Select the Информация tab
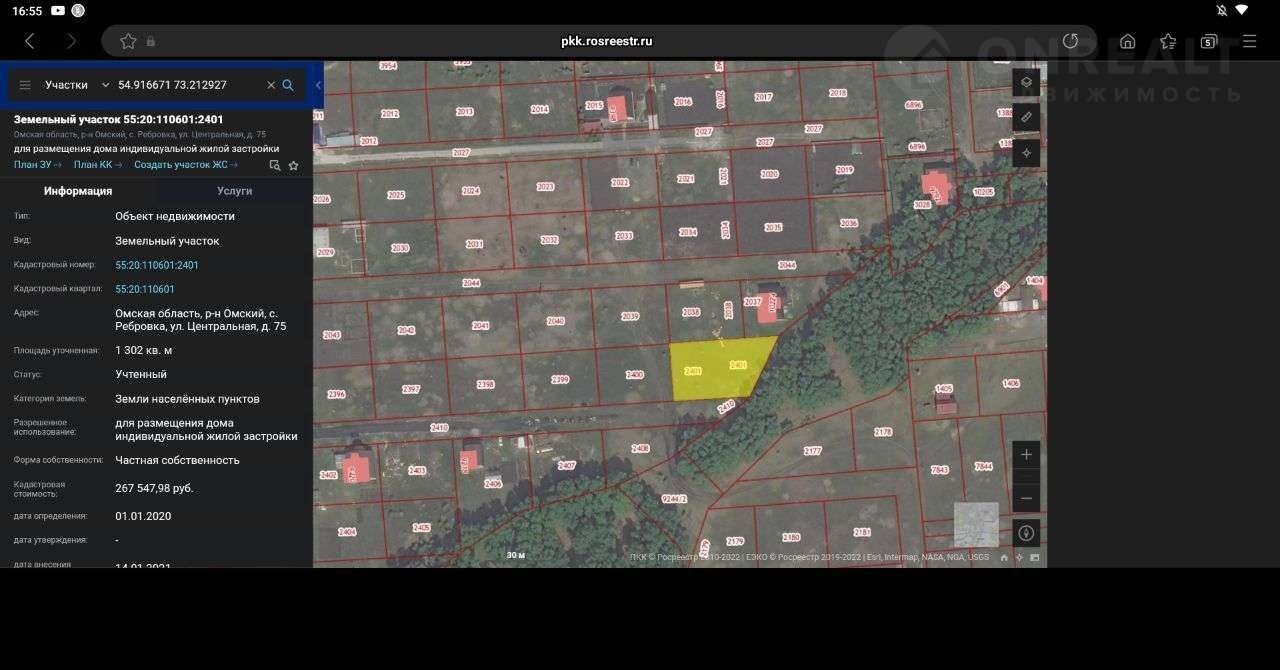Viewport: 1280px width, 670px height. pyautogui.click(x=78, y=191)
